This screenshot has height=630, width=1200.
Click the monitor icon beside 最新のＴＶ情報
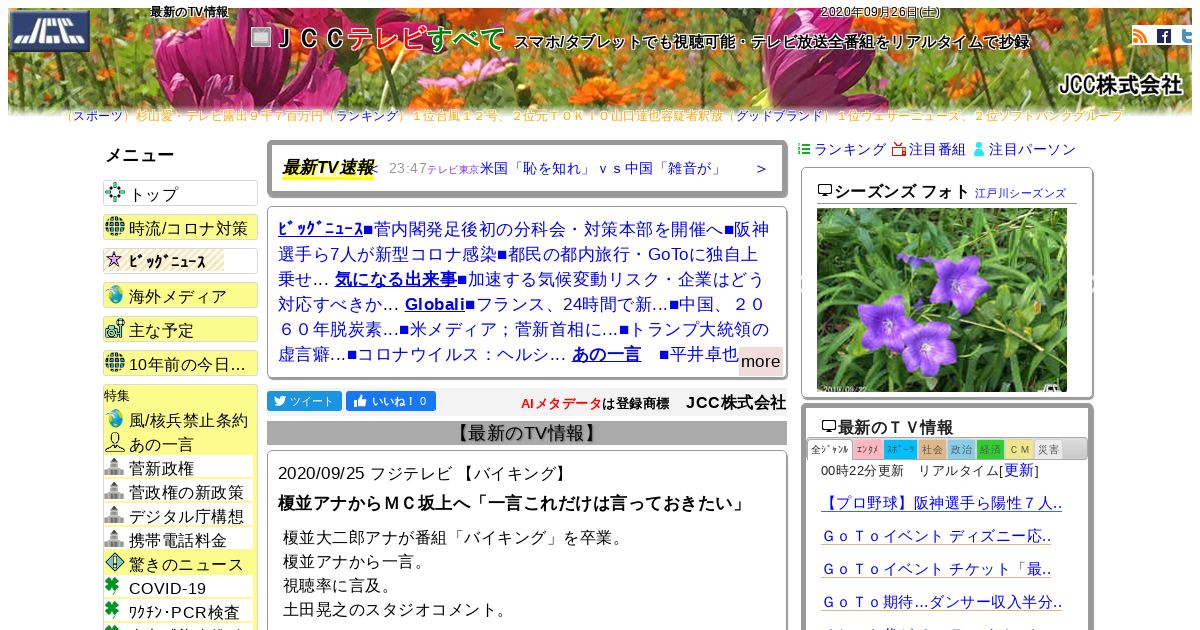pyautogui.click(x=829, y=427)
